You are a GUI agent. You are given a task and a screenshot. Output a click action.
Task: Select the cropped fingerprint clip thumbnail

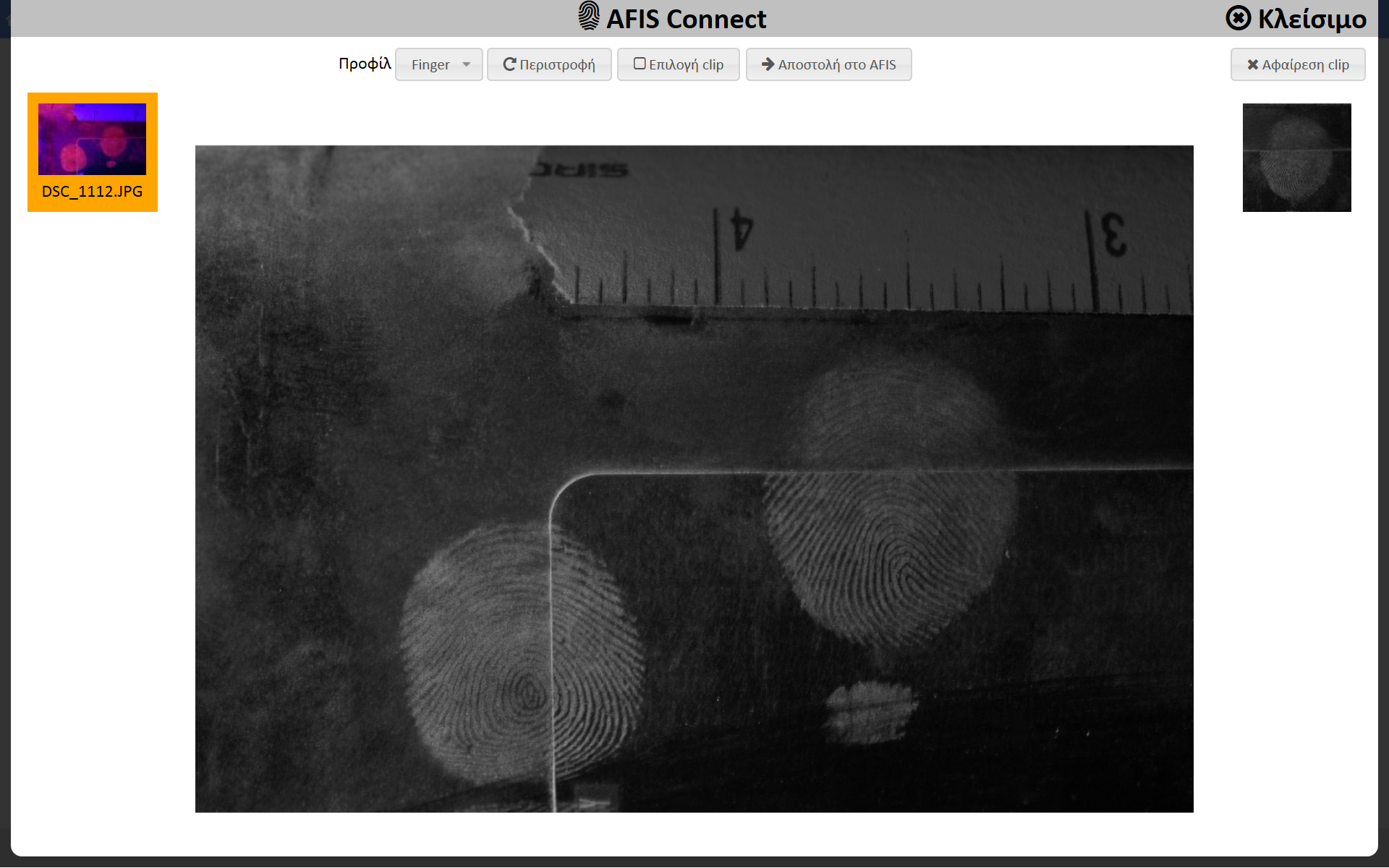1296,158
